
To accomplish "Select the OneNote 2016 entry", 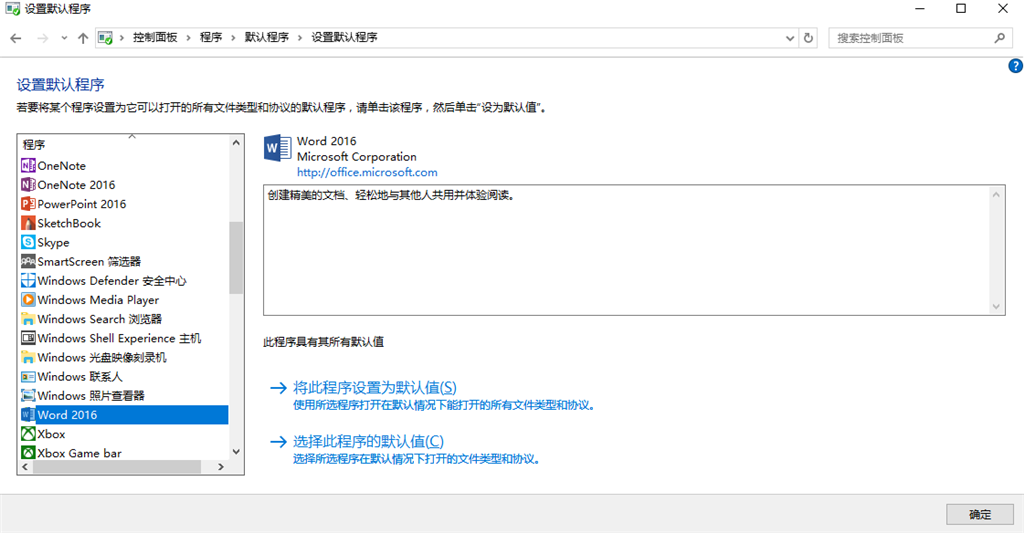I will (x=76, y=185).
